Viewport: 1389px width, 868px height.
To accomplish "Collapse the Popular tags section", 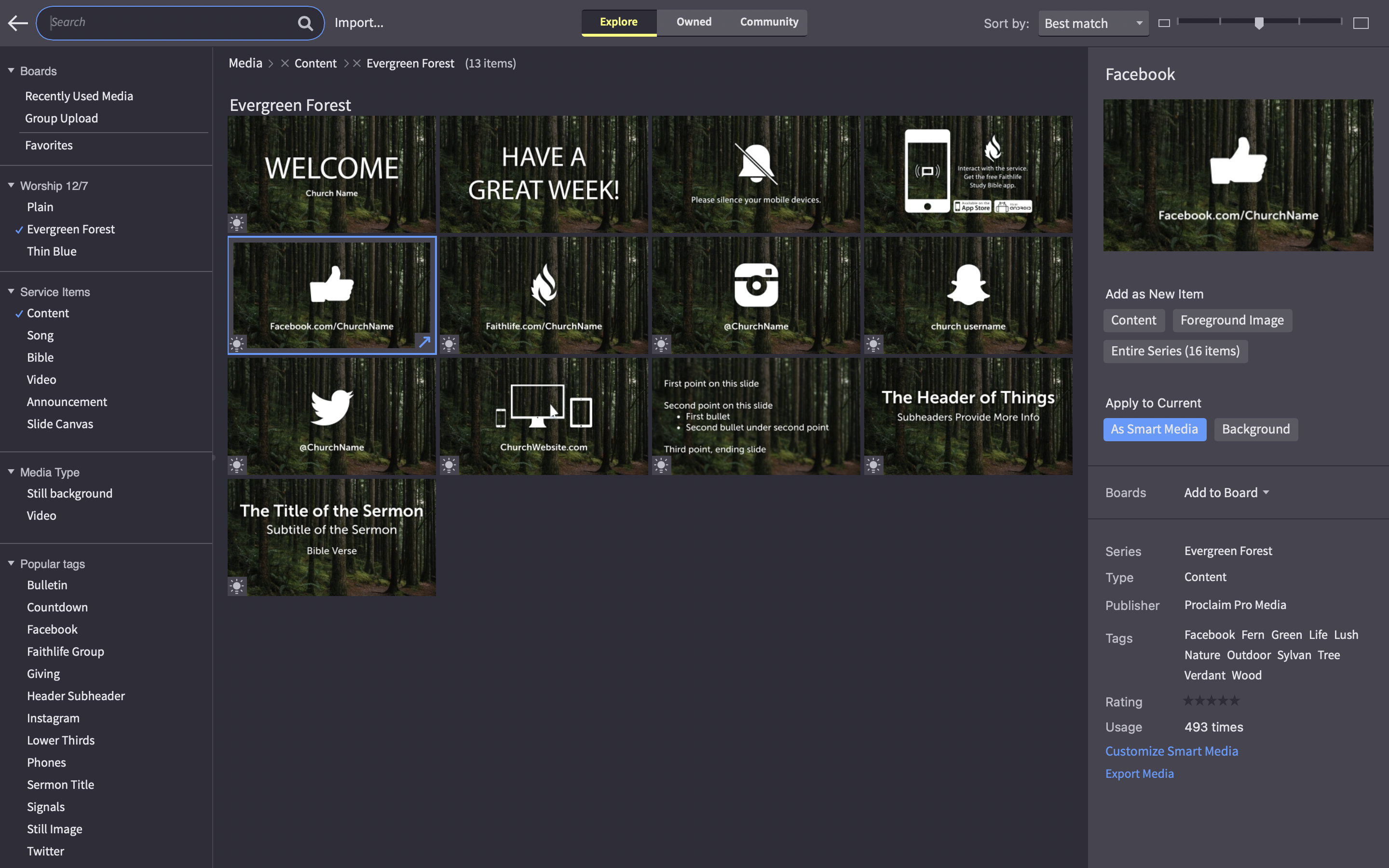I will pos(11,564).
